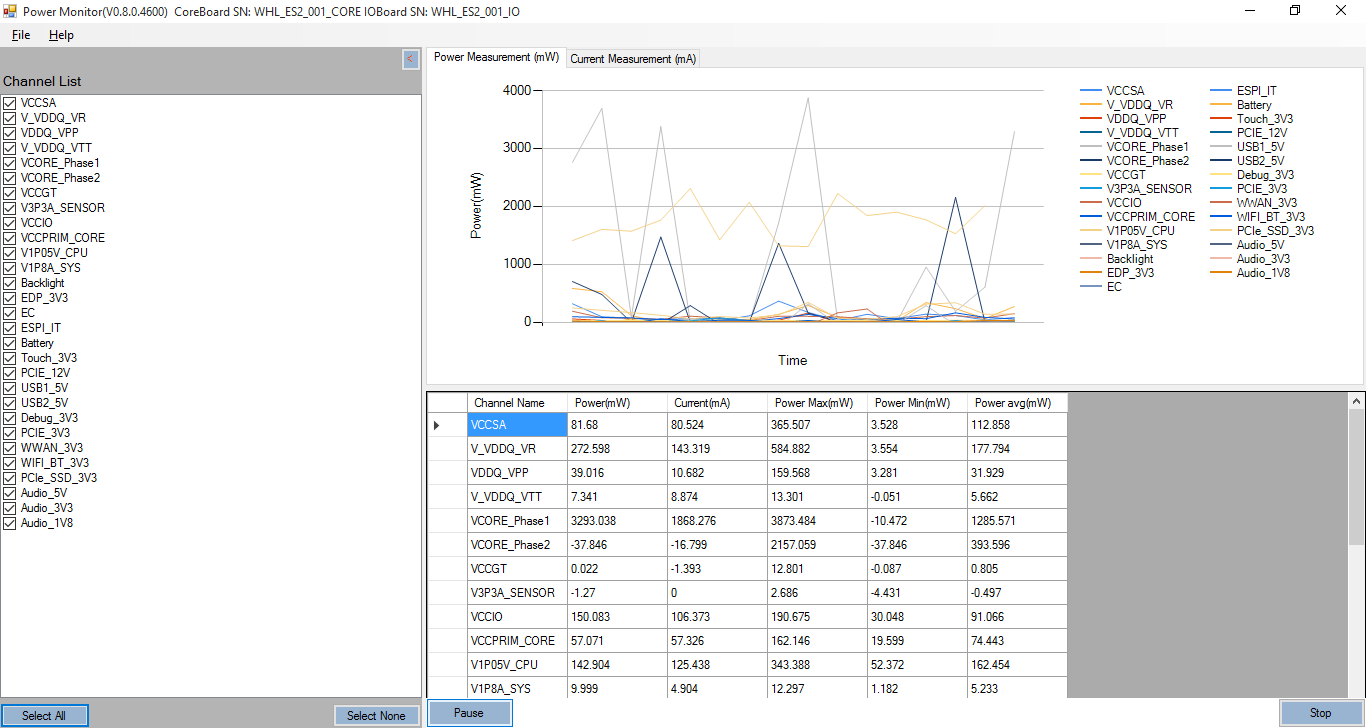The image size is (1366, 728).
Task: Toggle the EC channel checkbox
Action: pos(10,313)
